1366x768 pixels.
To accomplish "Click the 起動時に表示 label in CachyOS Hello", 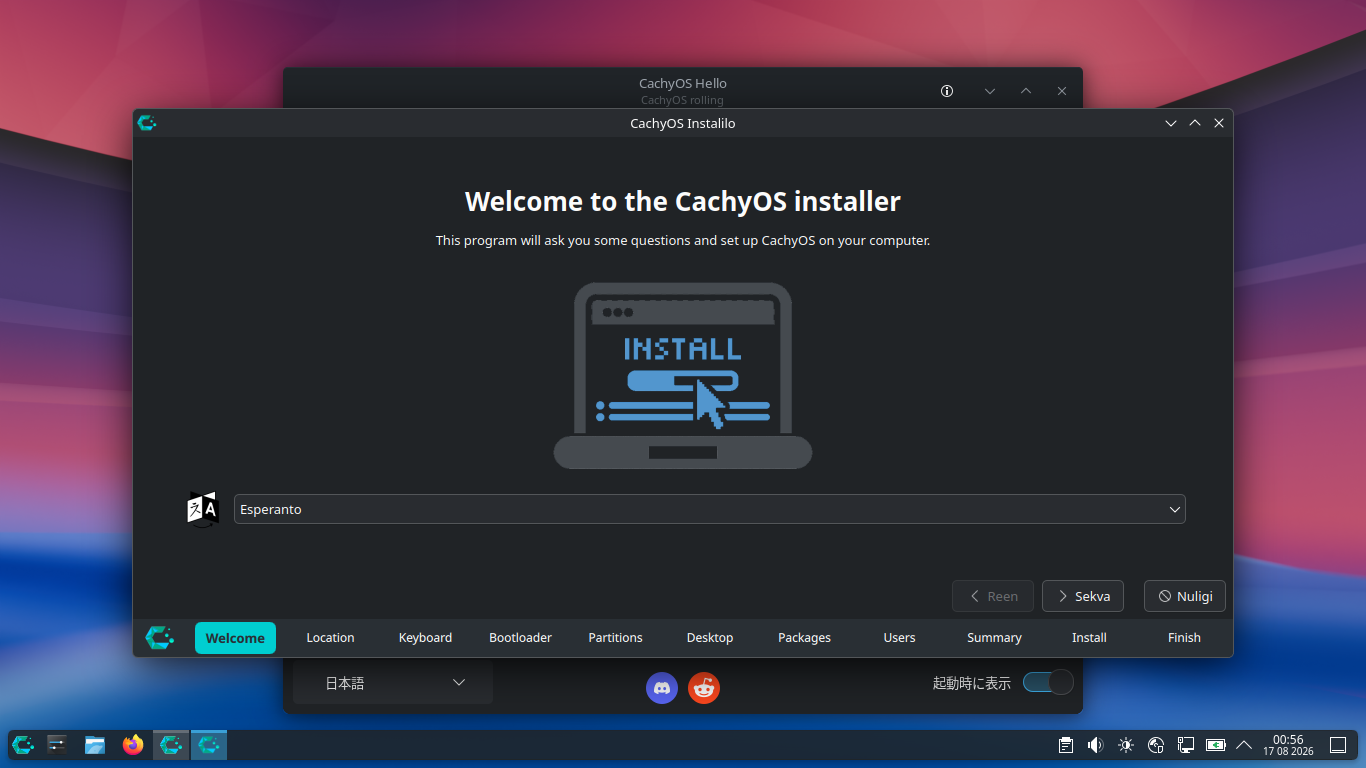I will [972, 683].
